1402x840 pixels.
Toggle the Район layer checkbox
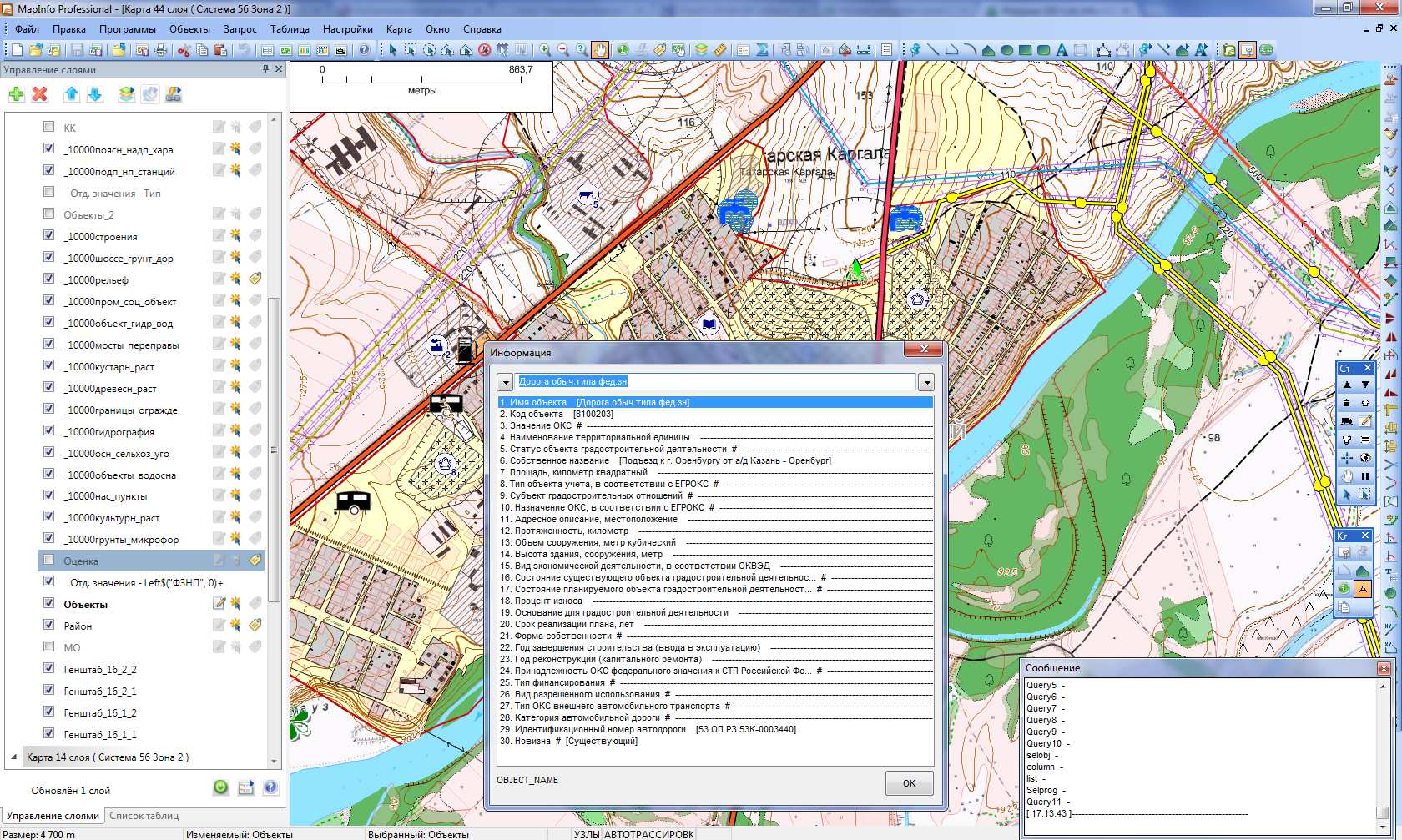(x=48, y=625)
